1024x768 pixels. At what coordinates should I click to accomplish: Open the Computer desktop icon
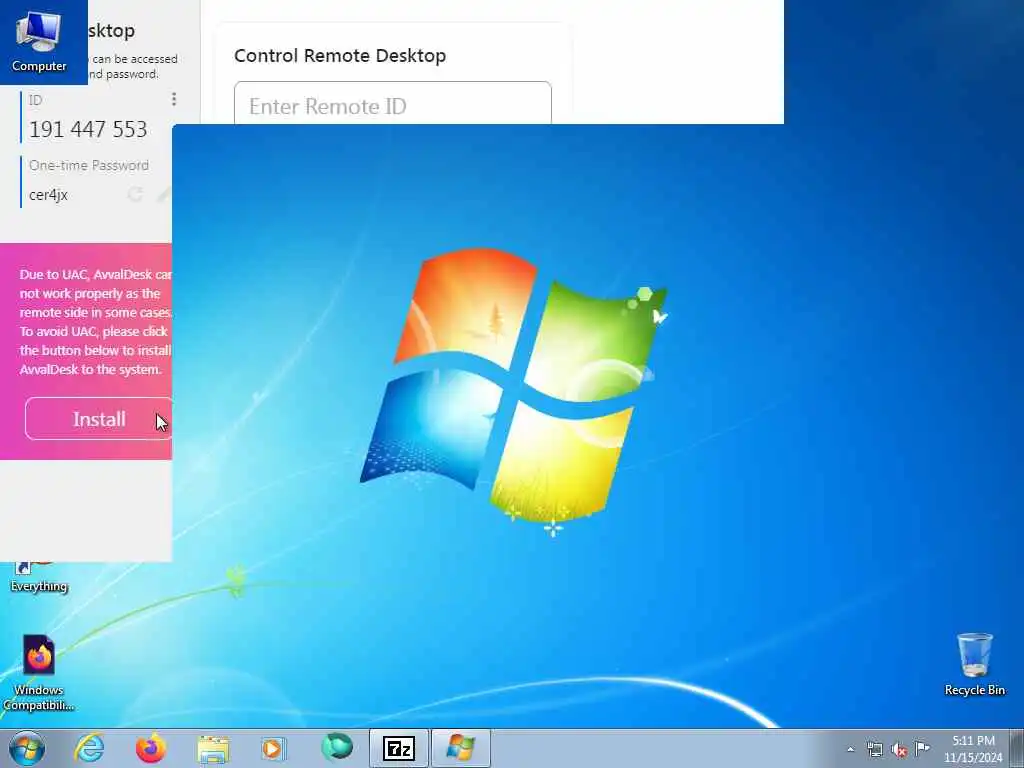(x=39, y=40)
